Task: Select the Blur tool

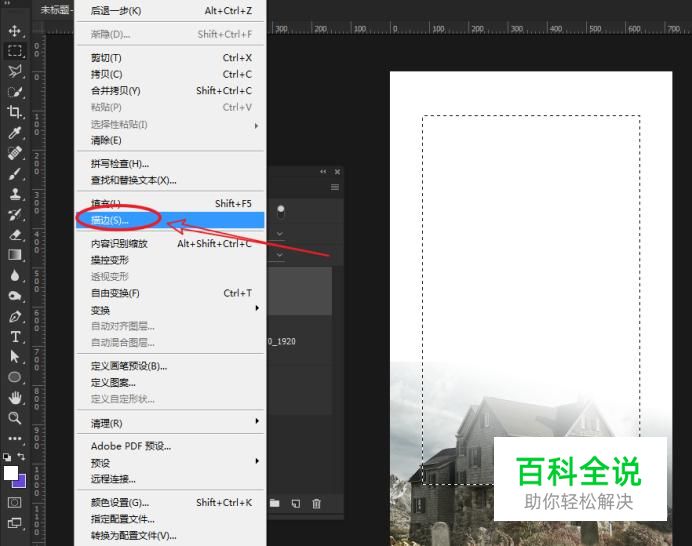Action: [15, 275]
